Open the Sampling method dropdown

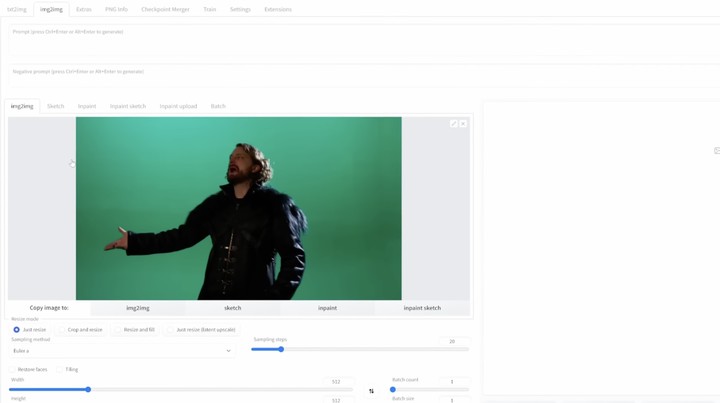pyautogui.click(x=121, y=351)
